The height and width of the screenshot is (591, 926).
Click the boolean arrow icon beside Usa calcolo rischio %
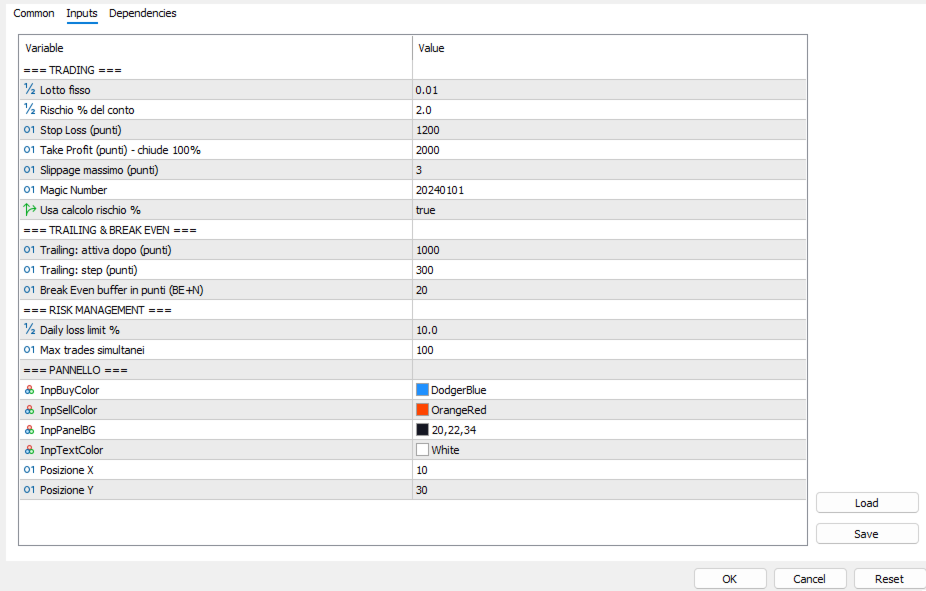point(29,210)
